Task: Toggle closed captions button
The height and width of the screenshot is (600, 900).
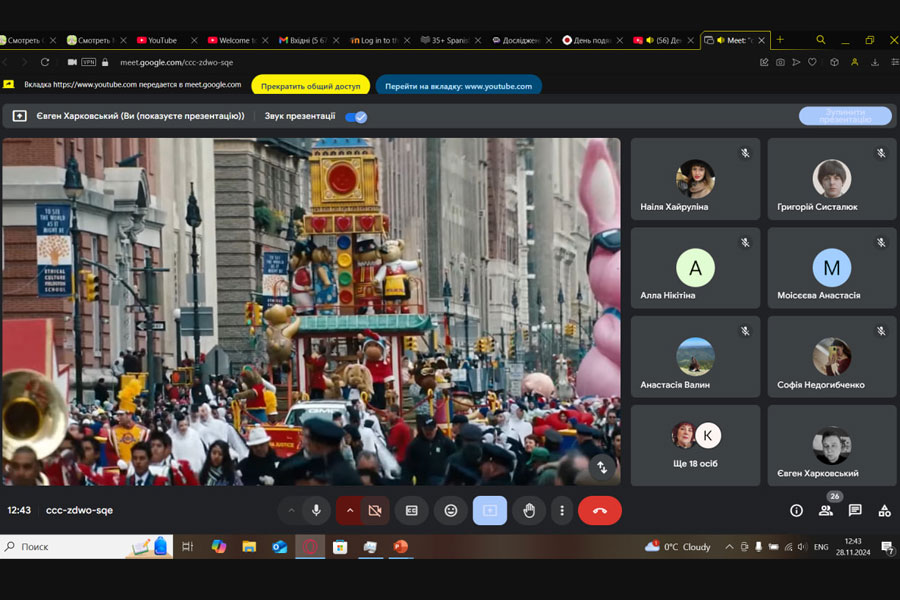Action: [x=411, y=510]
